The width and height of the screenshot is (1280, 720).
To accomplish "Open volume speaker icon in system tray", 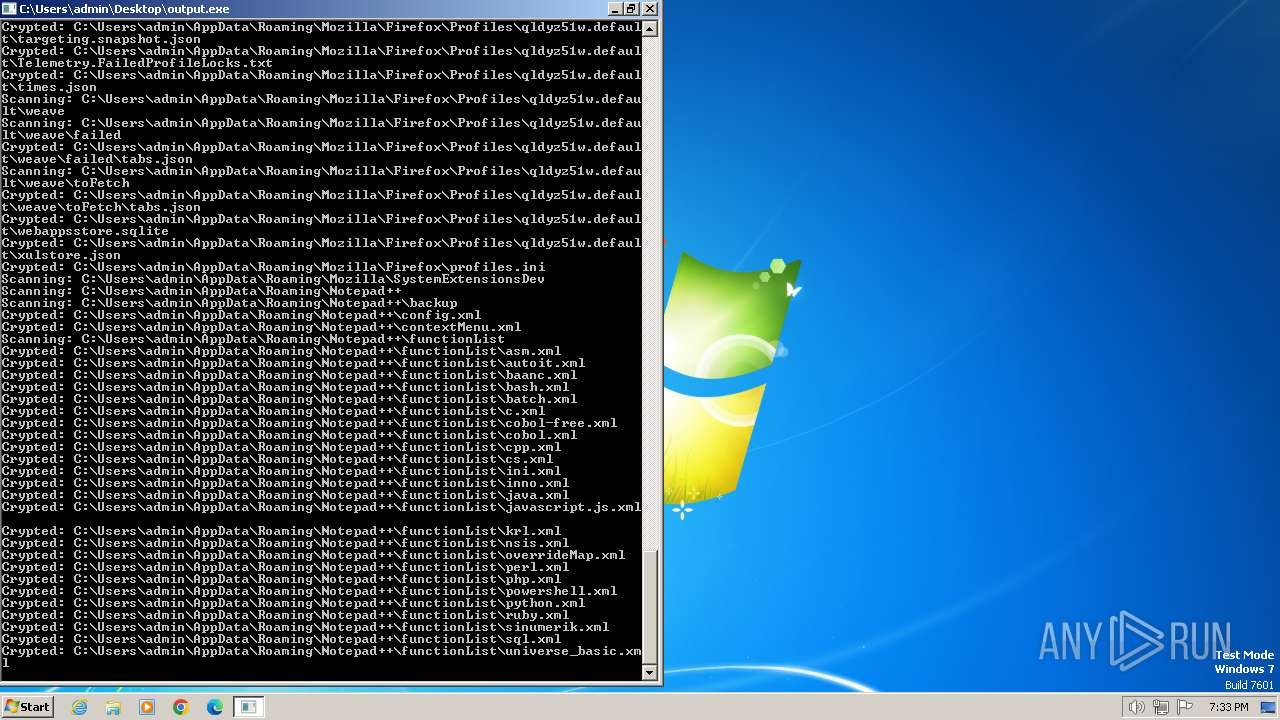I will pyautogui.click(x=1136, y=707).
